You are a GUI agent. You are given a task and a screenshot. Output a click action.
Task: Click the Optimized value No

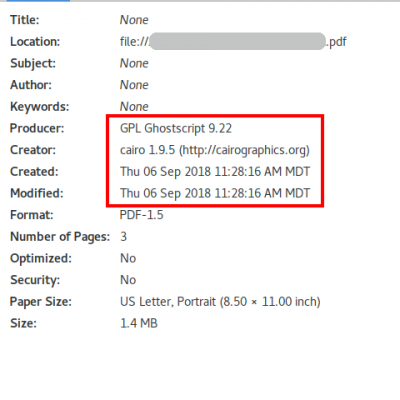click(x=128, y=258)
